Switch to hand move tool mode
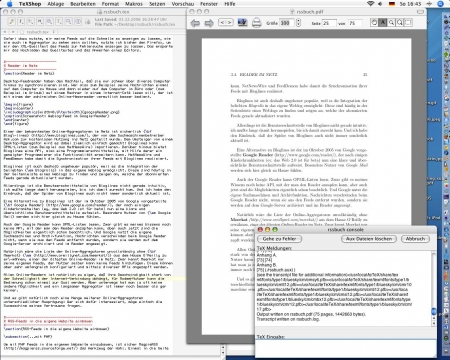The height and width of the screenshot is (360, 450). (x=374, y=23)
